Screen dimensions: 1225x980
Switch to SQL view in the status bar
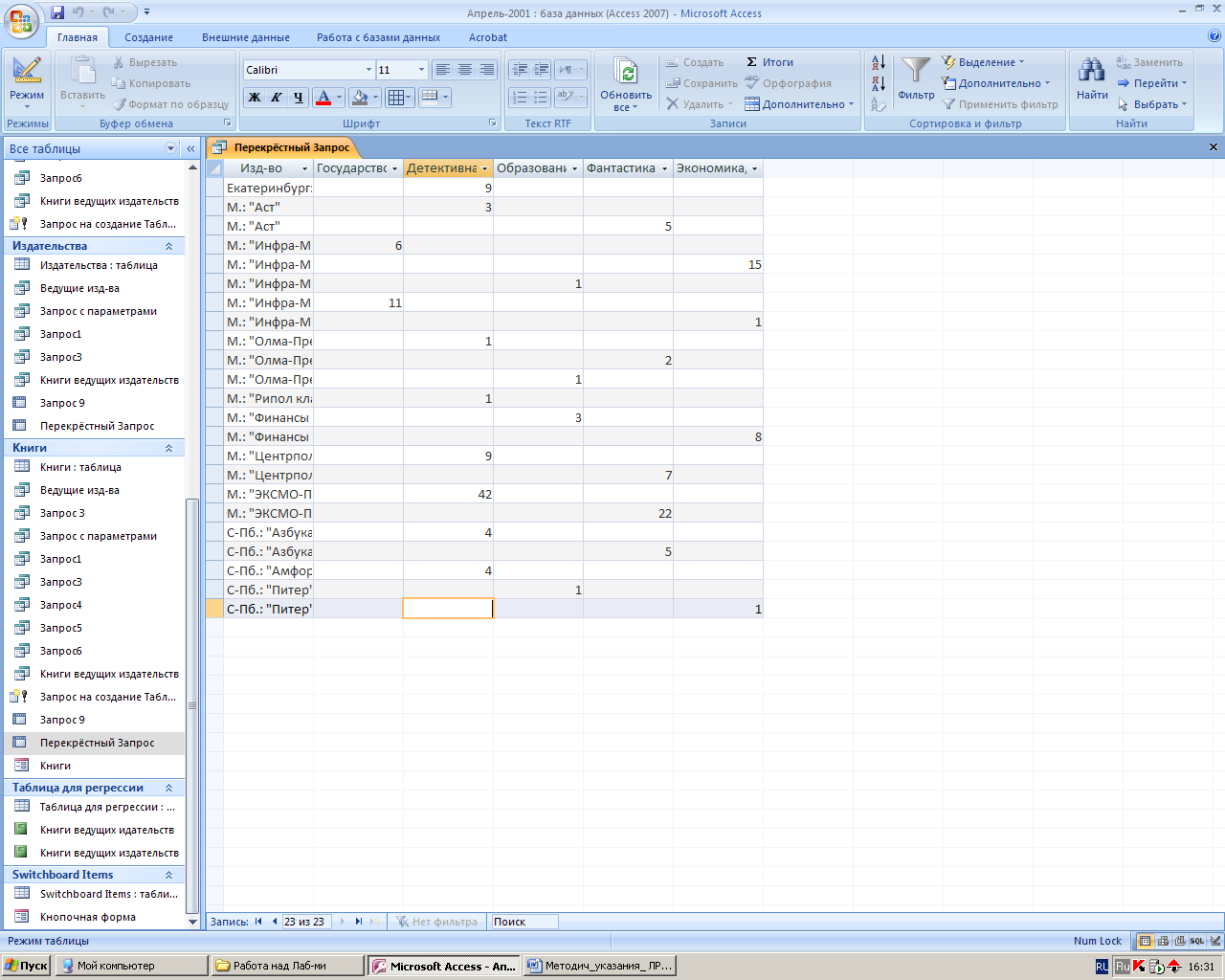tap(1197, 941)
